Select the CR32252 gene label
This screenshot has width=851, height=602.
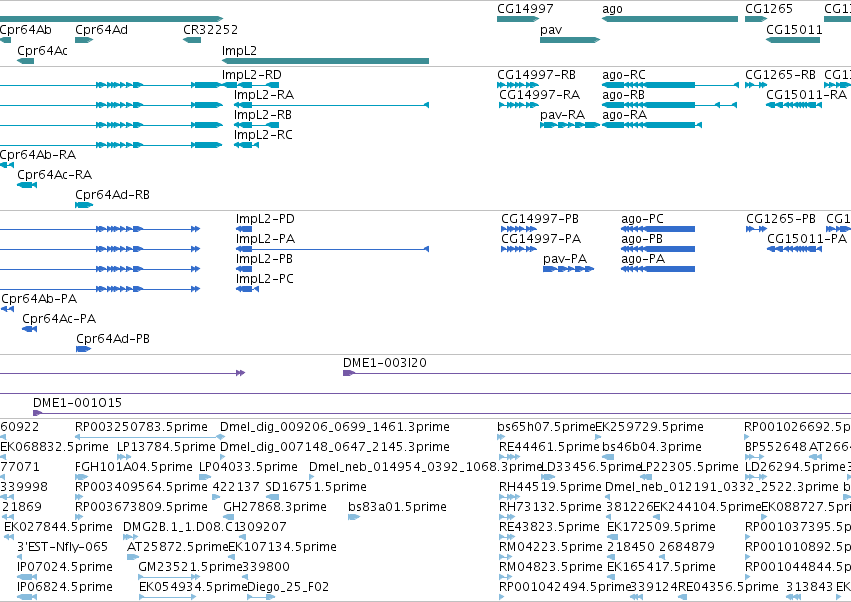click(x=210, y=29)
